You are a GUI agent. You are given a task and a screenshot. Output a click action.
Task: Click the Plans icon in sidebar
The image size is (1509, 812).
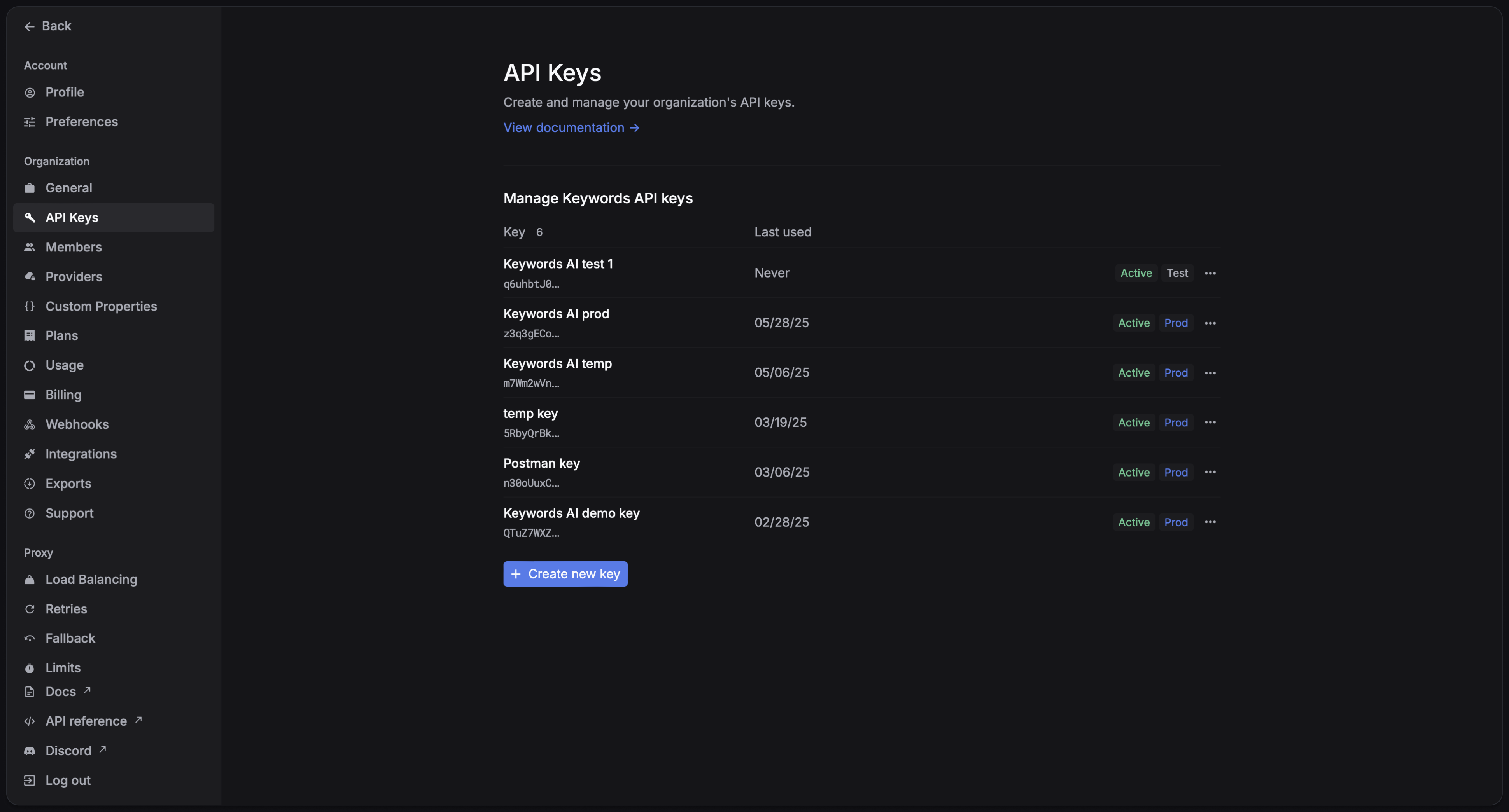click(29, 335)
